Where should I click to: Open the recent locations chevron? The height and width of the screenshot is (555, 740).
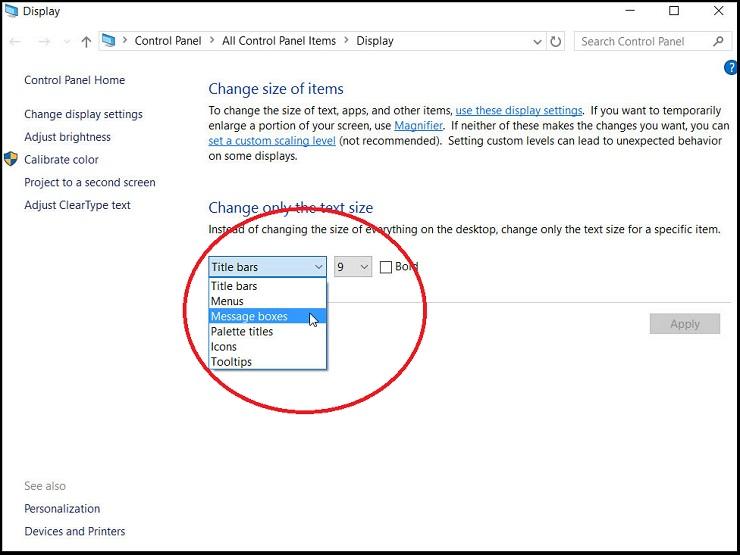pos(66,41)
